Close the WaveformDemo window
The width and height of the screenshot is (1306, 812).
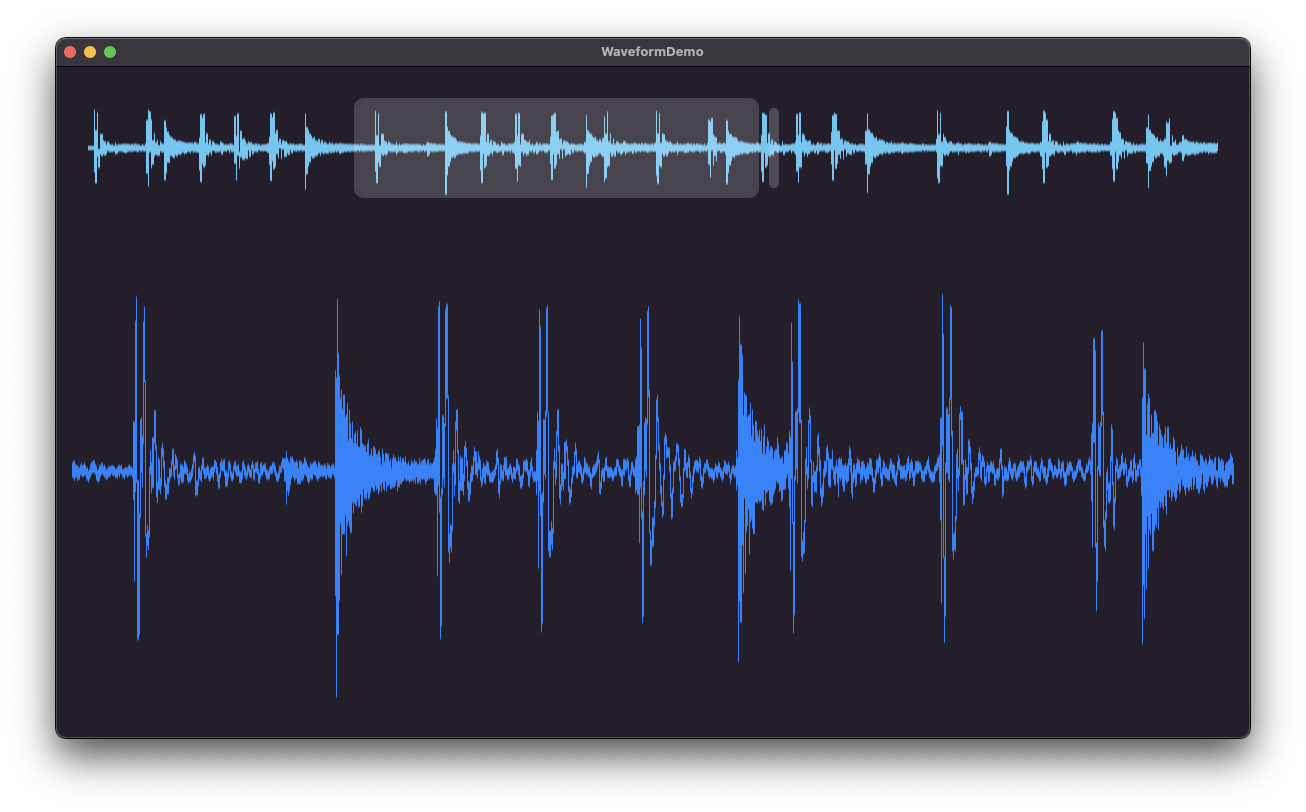(70, 52)
